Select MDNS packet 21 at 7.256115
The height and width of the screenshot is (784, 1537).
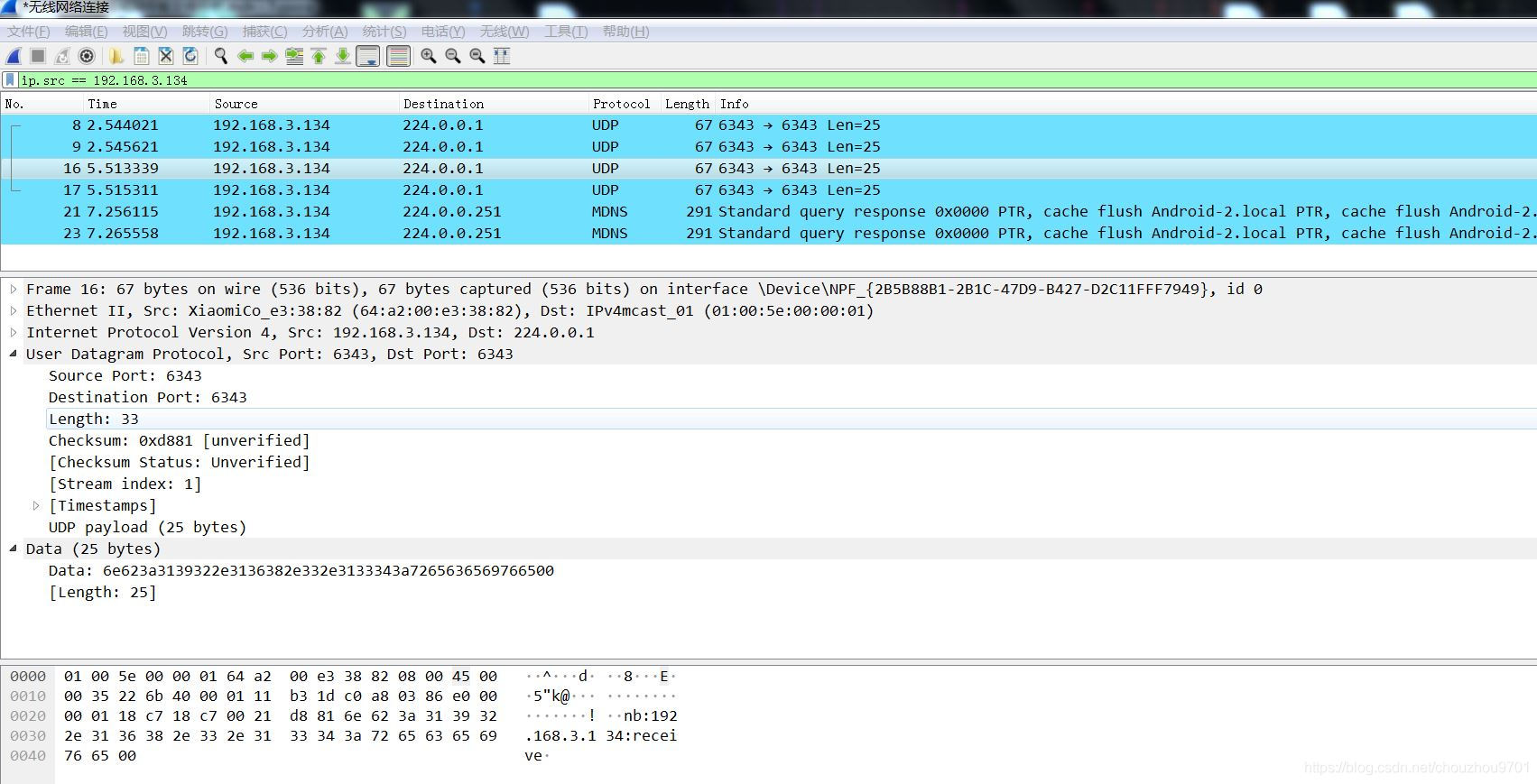coord(768,212)
